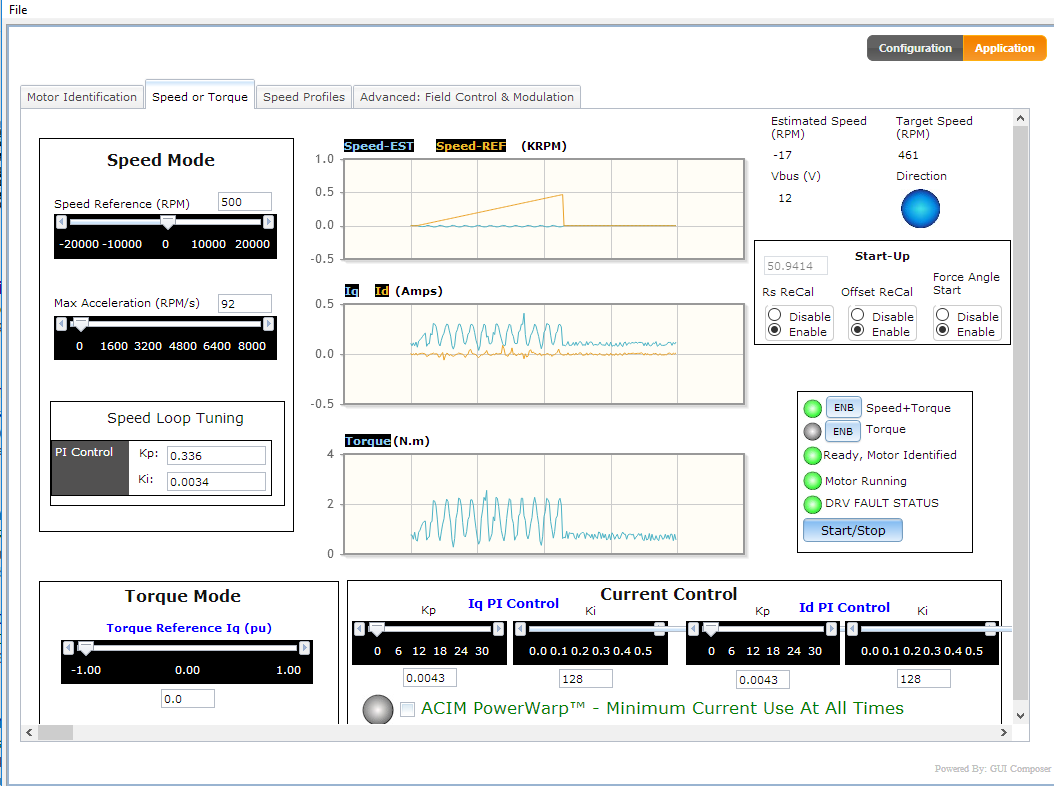This screenshot has width=1054, height=786.
Task: Click the Iq Kp value field
Action: [430, 678]
